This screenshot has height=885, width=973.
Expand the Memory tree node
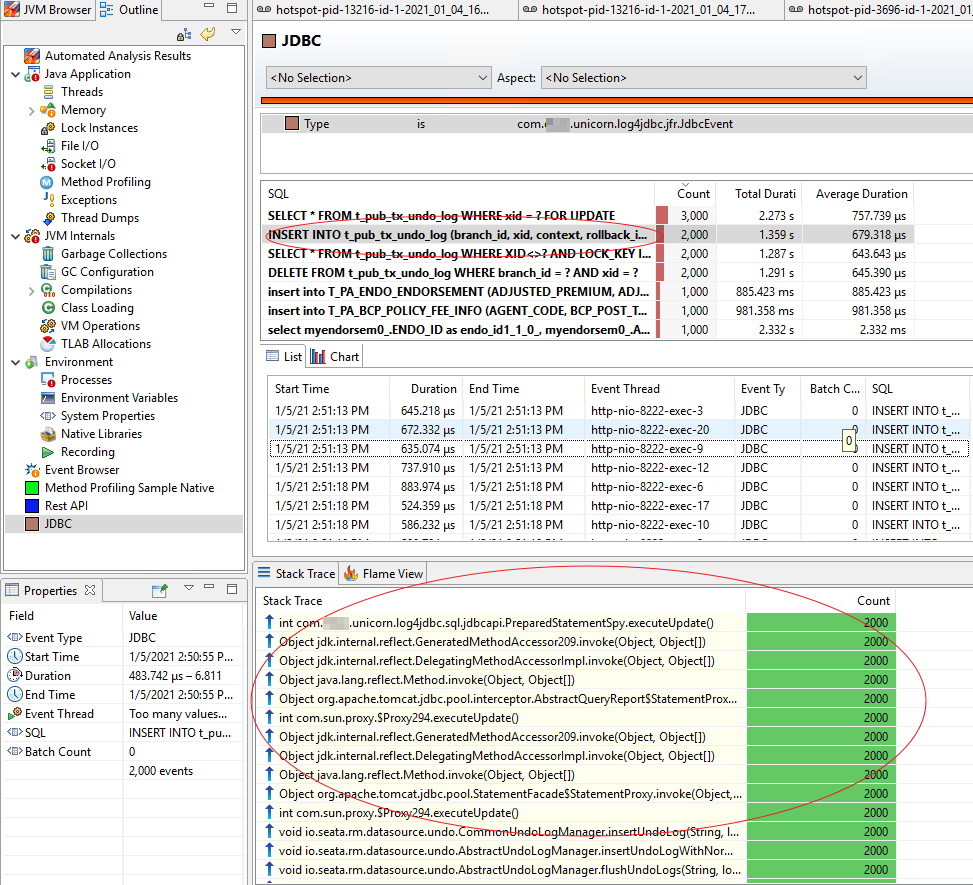32,110
